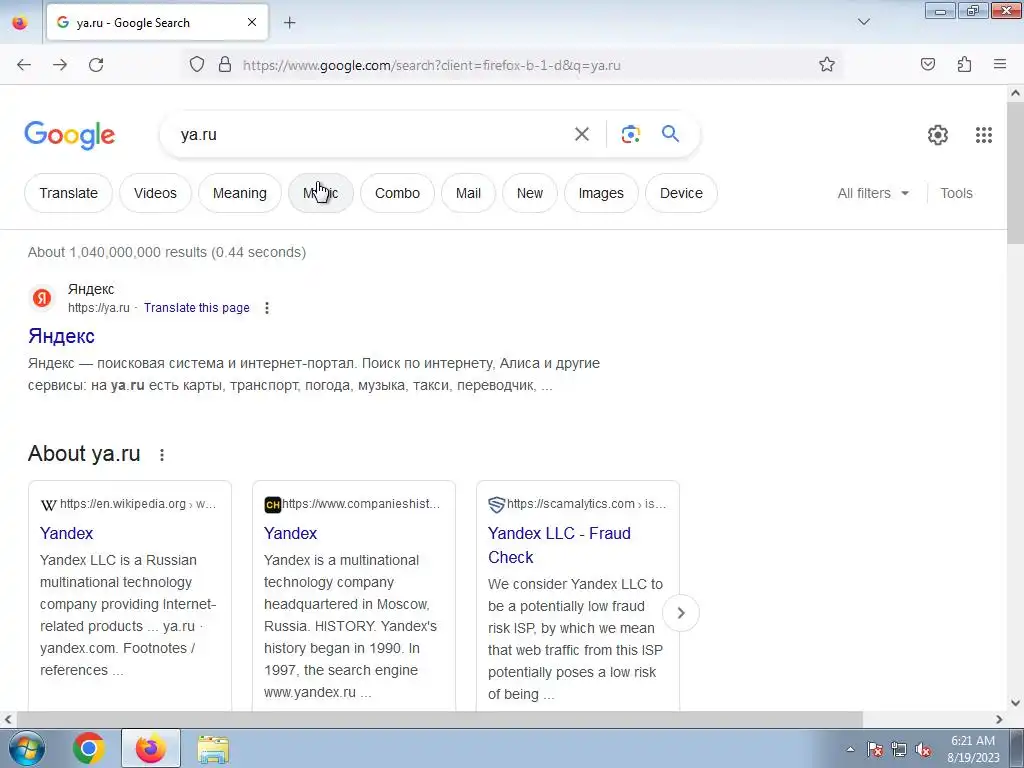Screen dimensions: 1024x768
Task: Submit search with magnifier icon
Action: [x=670, y=134]
